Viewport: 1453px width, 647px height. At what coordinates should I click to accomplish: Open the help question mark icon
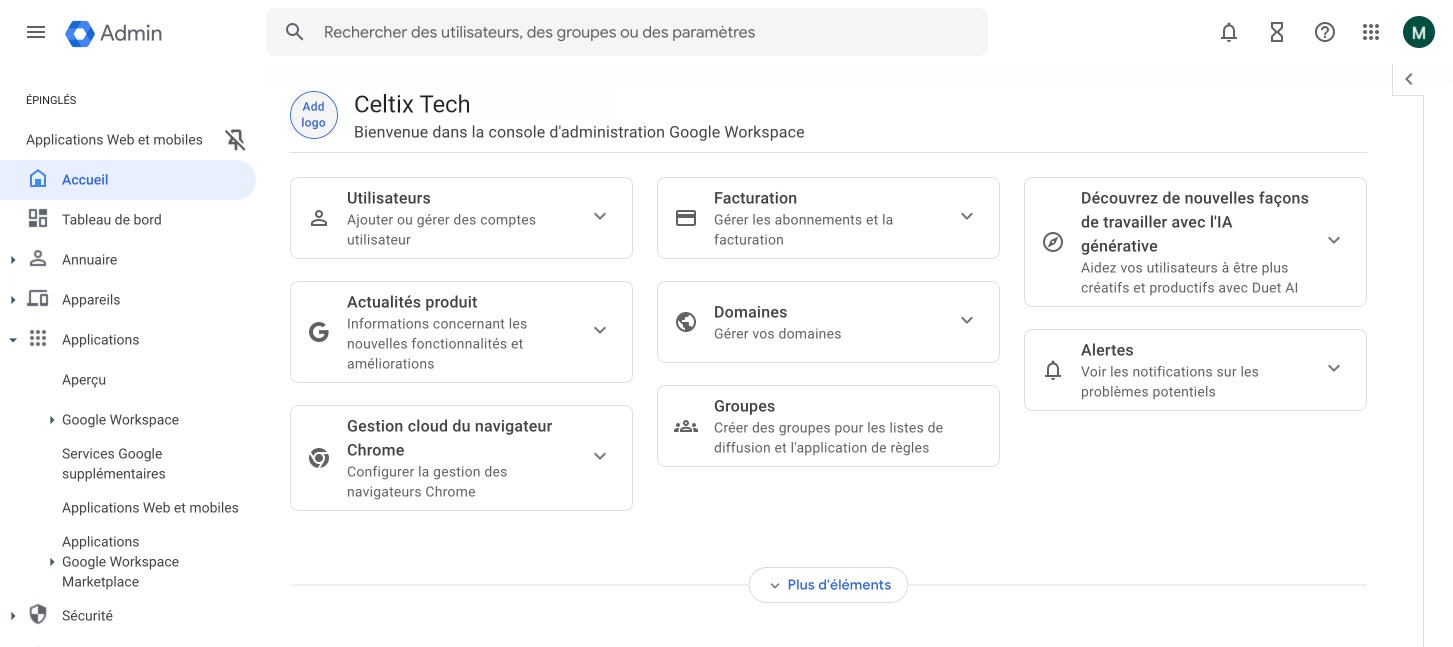point(1325,32)
